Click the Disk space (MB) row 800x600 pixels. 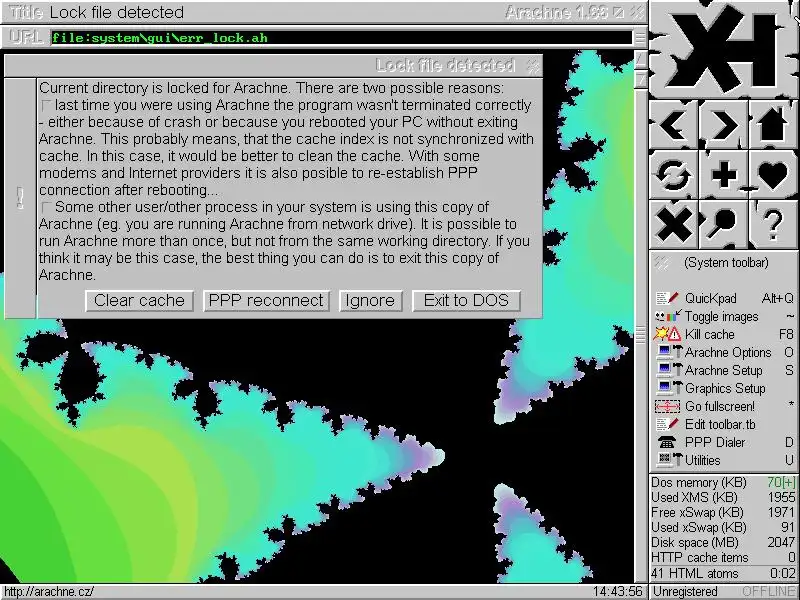[x=723, y=542]
